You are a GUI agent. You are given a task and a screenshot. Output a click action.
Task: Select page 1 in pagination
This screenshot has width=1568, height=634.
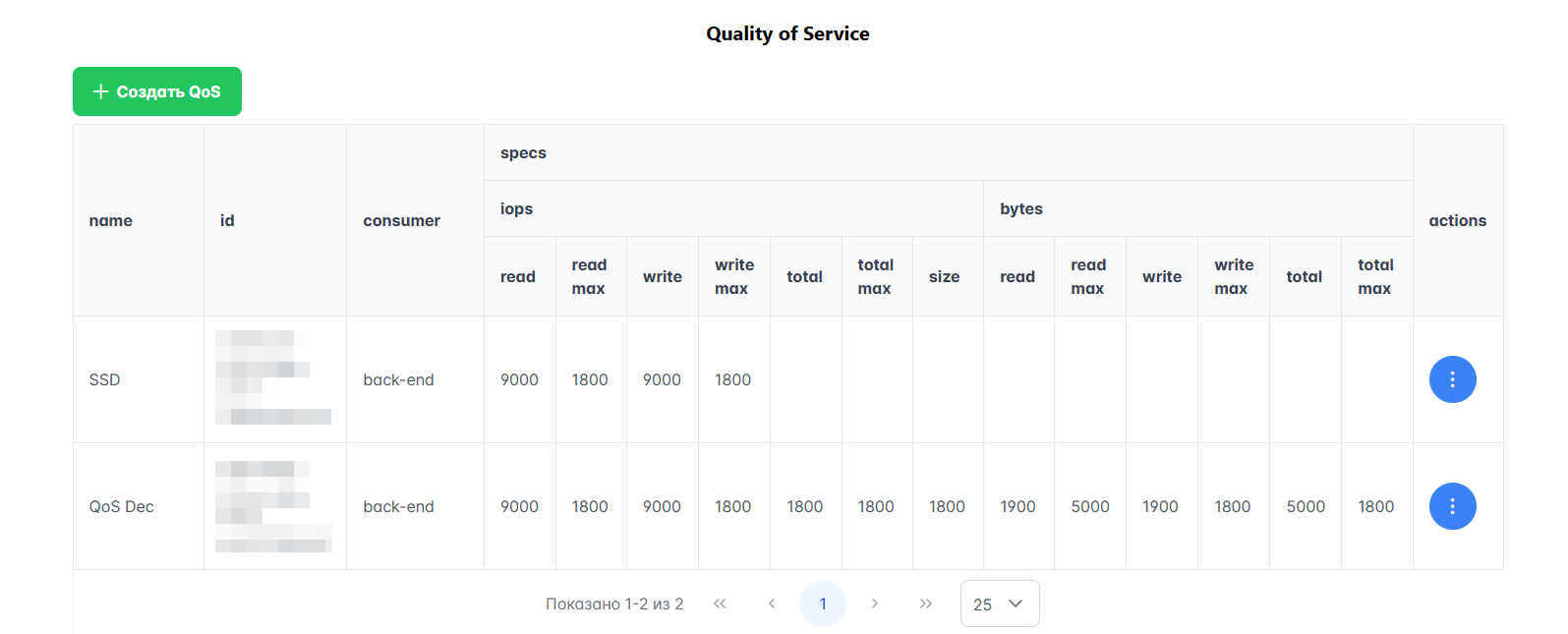(823, 604)
